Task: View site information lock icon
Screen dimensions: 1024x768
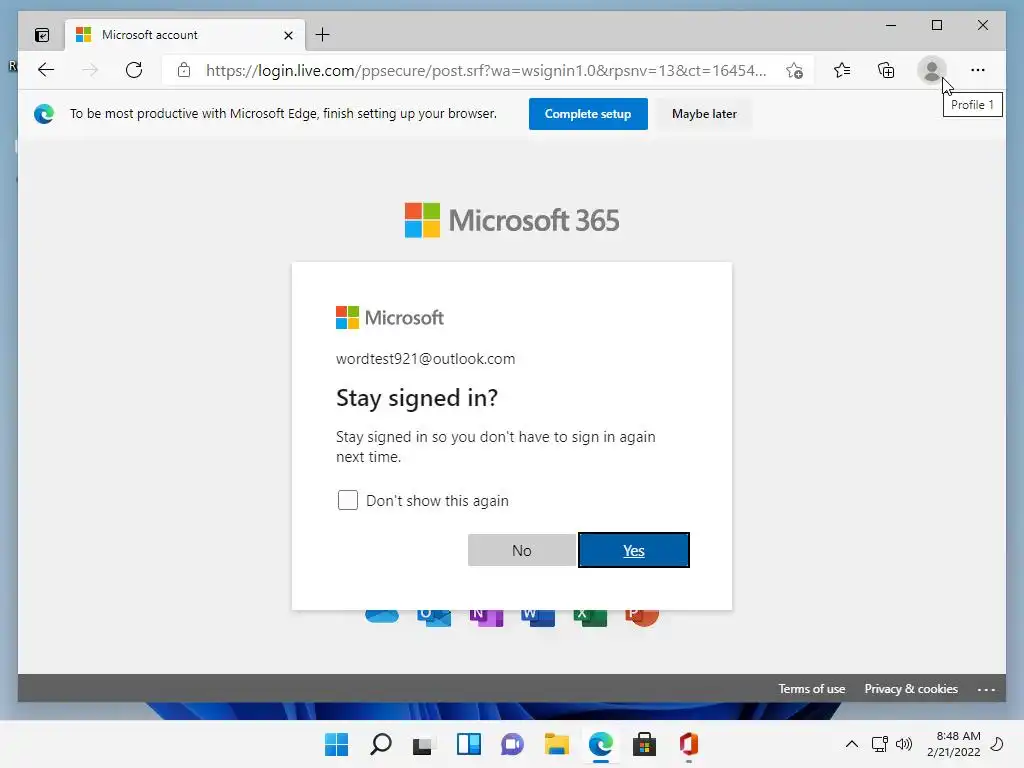Action: click(184, 70)
